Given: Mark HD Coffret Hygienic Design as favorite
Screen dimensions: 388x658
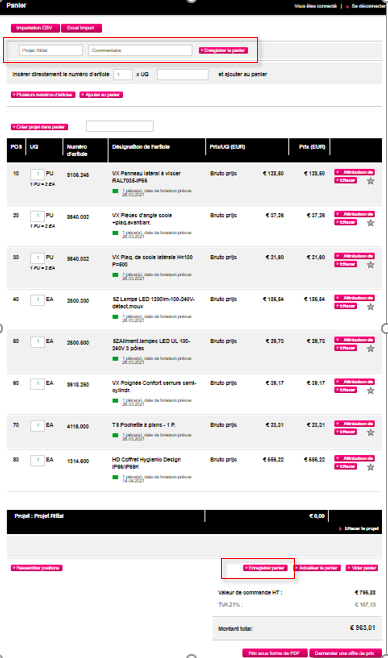Looking at the screenshot, I should point(370,467).
